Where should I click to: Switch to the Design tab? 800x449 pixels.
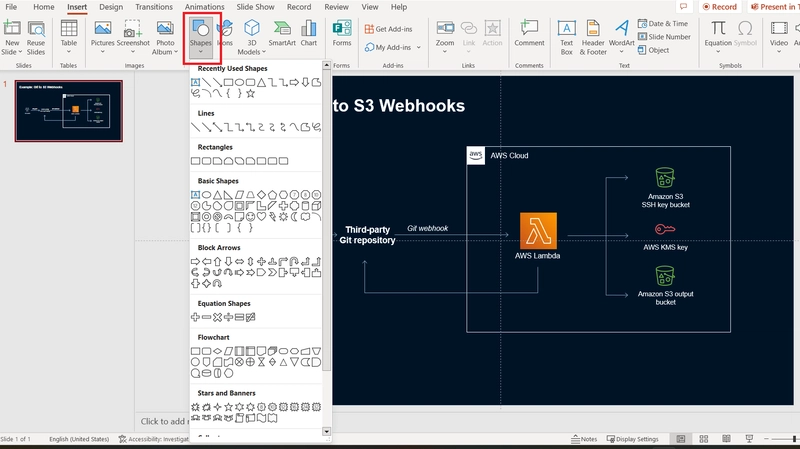point(111,7)
